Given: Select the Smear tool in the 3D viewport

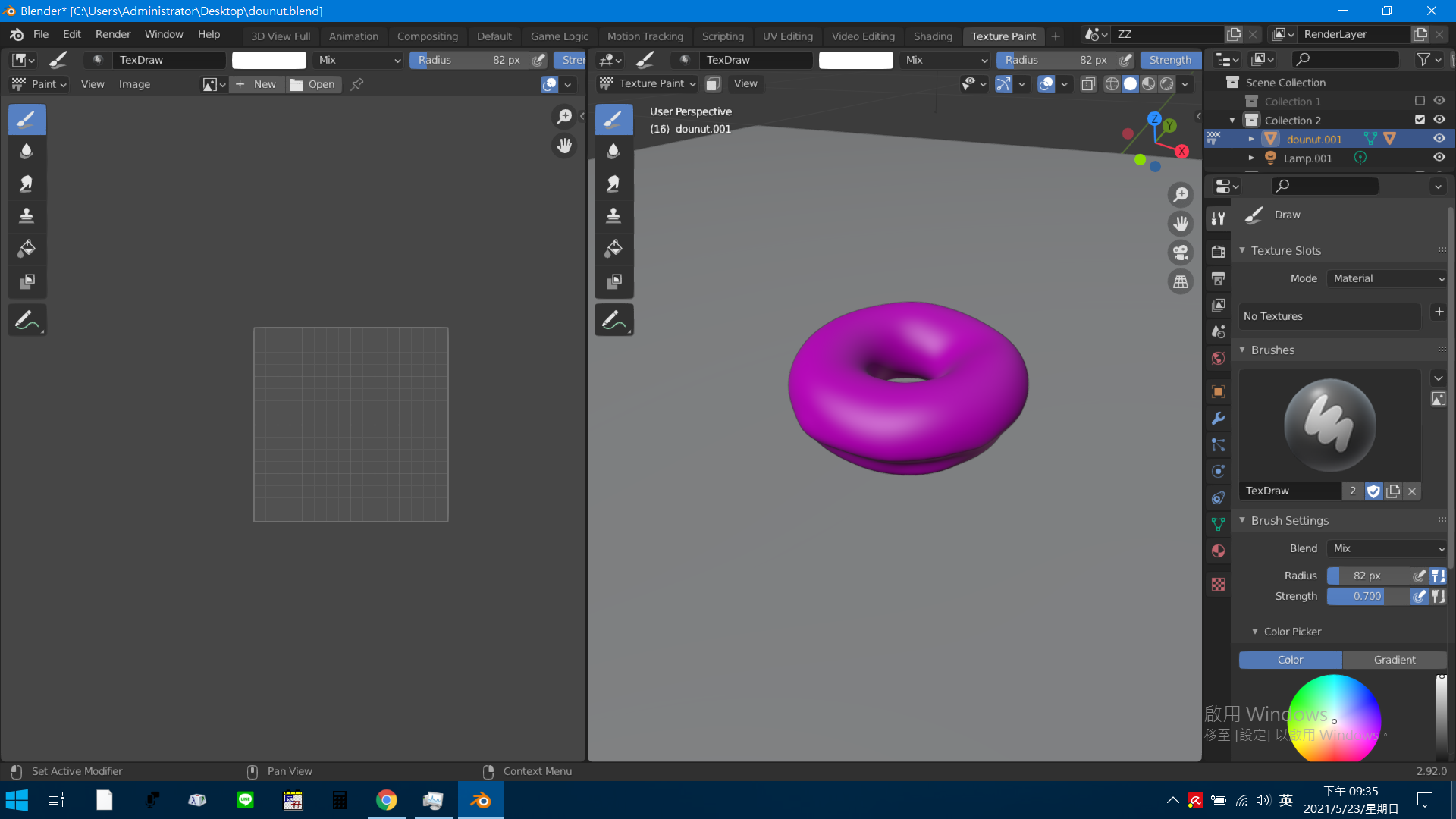Looking at the screenshot, I should [x=613, y=184].
